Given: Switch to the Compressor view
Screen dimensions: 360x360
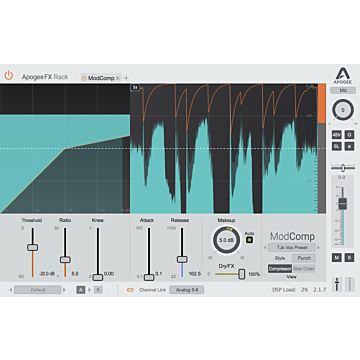Looking at the screenshot, I should [280, 269].
